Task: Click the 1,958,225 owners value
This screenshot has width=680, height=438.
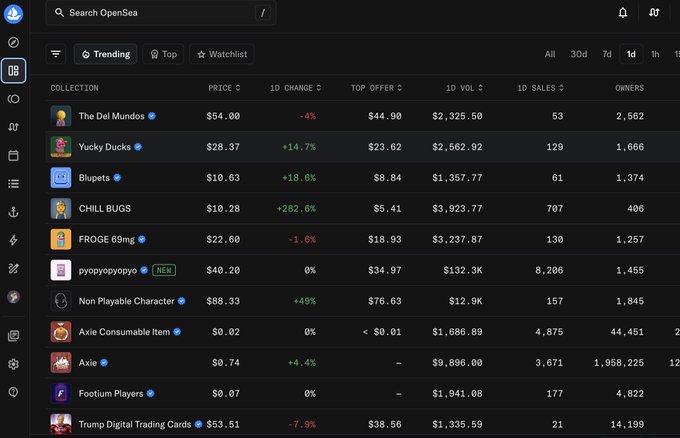Action: coord(619,363)
